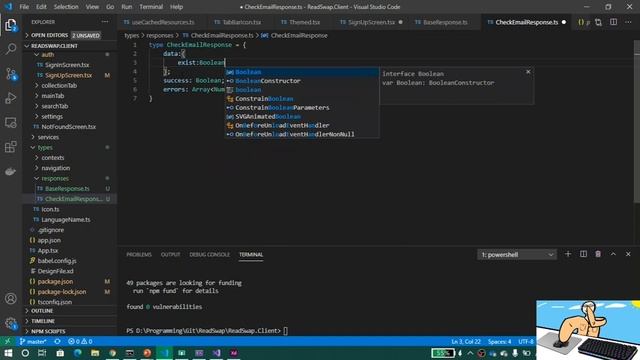Select SVGAnimatedBoolean suggestion
640x360 pixels.
tap(302, 116)
